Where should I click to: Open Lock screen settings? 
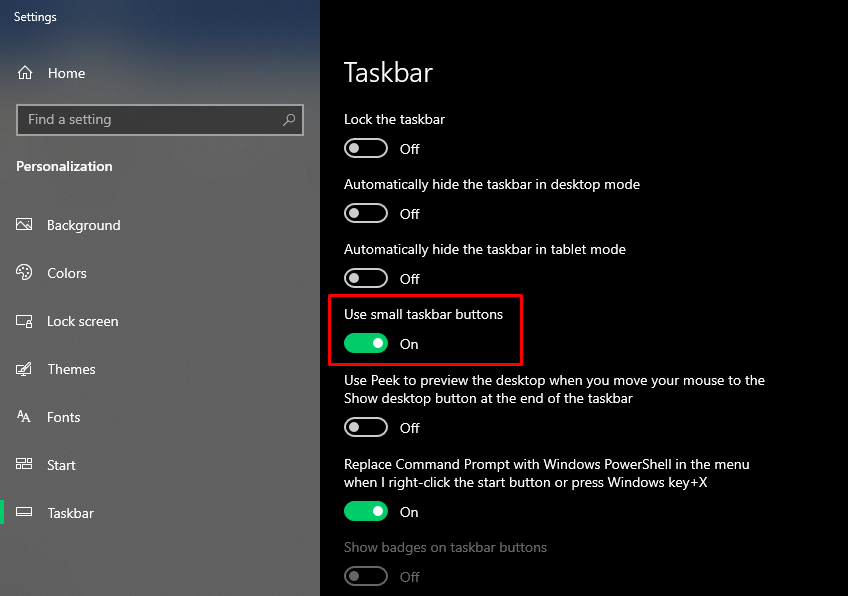click(82, 321)
